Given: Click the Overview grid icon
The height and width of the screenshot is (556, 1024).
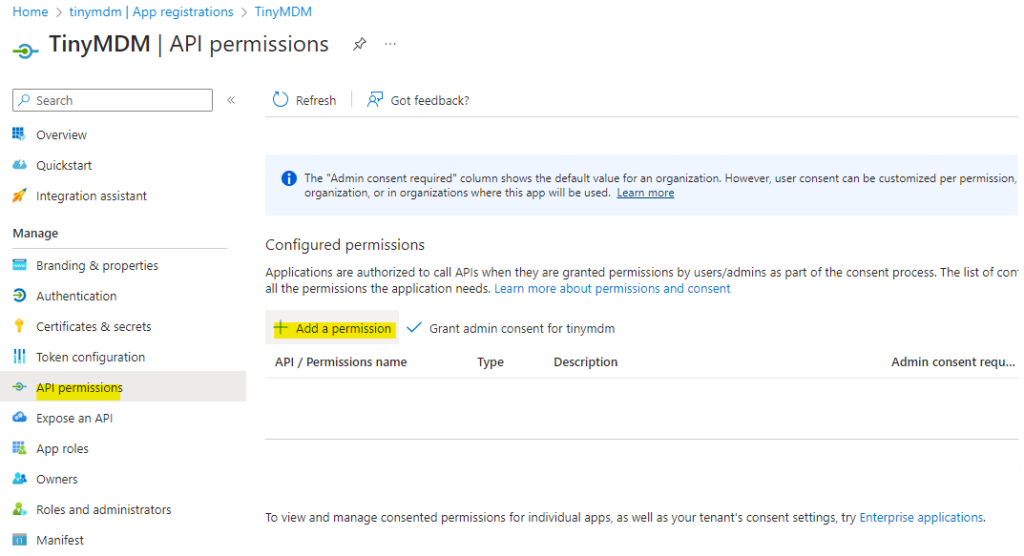Looking at the screenshot, I should click(19, 135).
